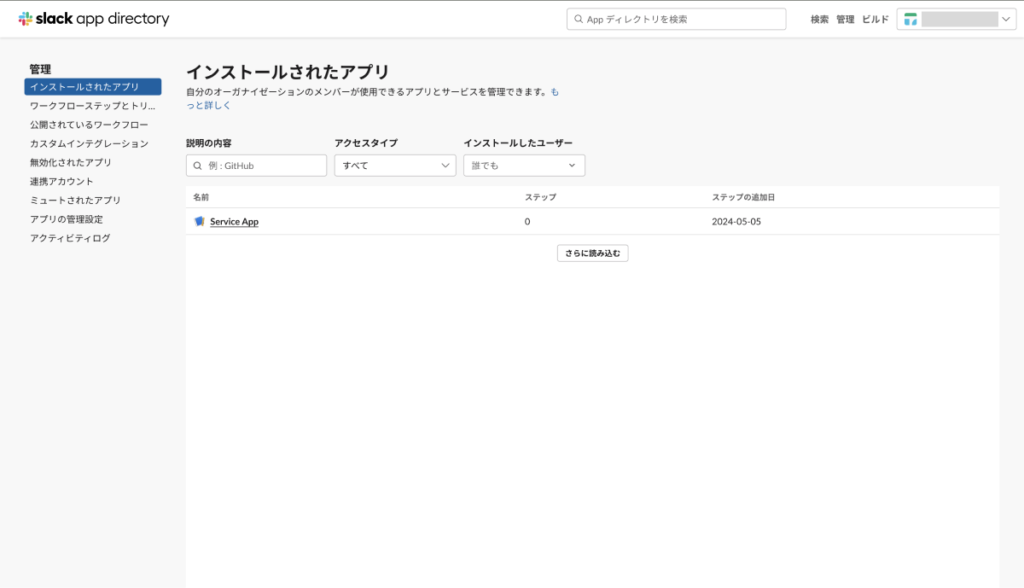Expand the workspace switcher dropdown
This screenshot has width=1024, height=588.
(x=1006, y=19)
